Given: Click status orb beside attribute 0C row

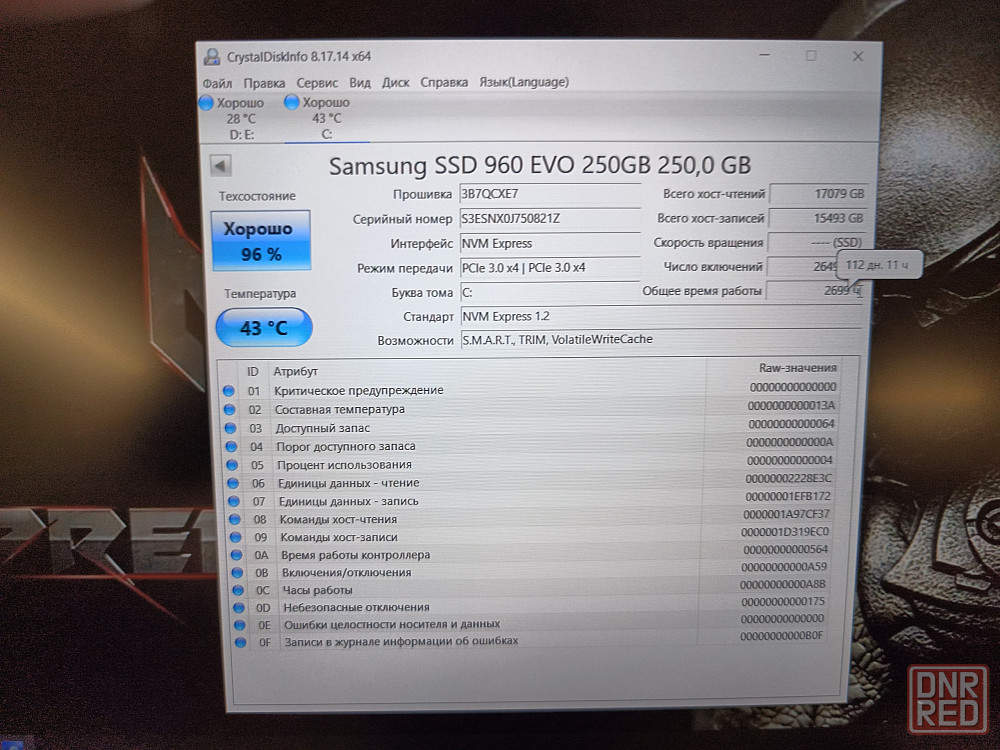Looking at the screenshot, I should tap(237, 590).
